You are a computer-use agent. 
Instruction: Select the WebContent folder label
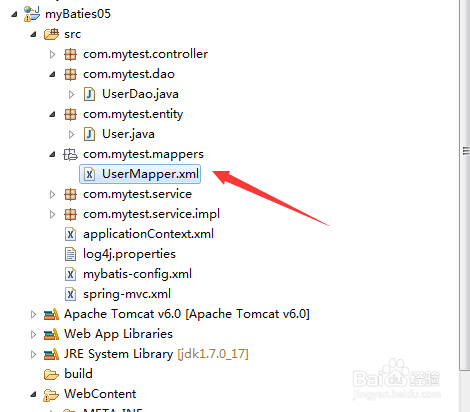(x=100, y=394)
